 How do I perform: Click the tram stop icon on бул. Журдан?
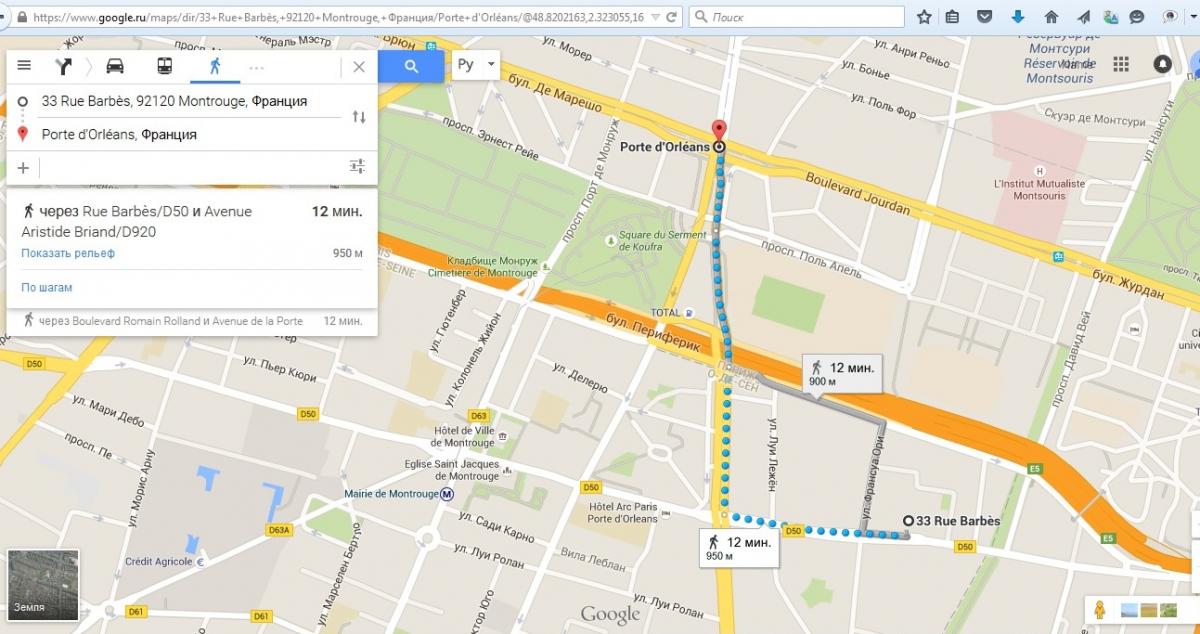(x=1058, y=257)
